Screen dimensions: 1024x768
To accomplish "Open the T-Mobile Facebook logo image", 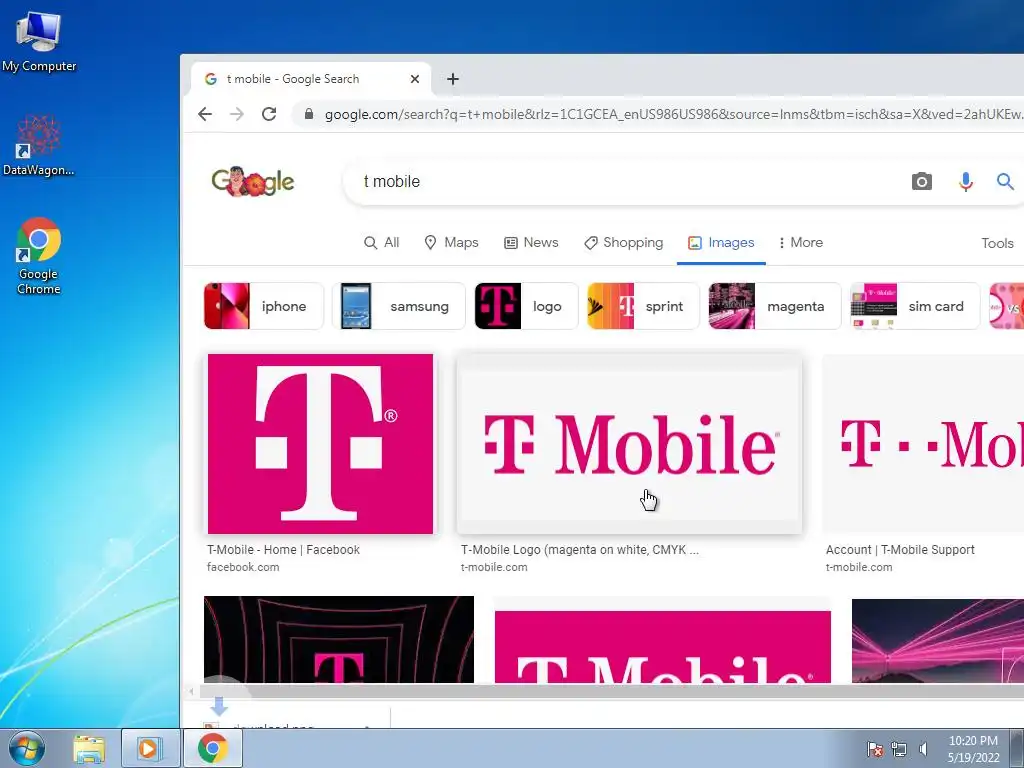I will [320, 444].
